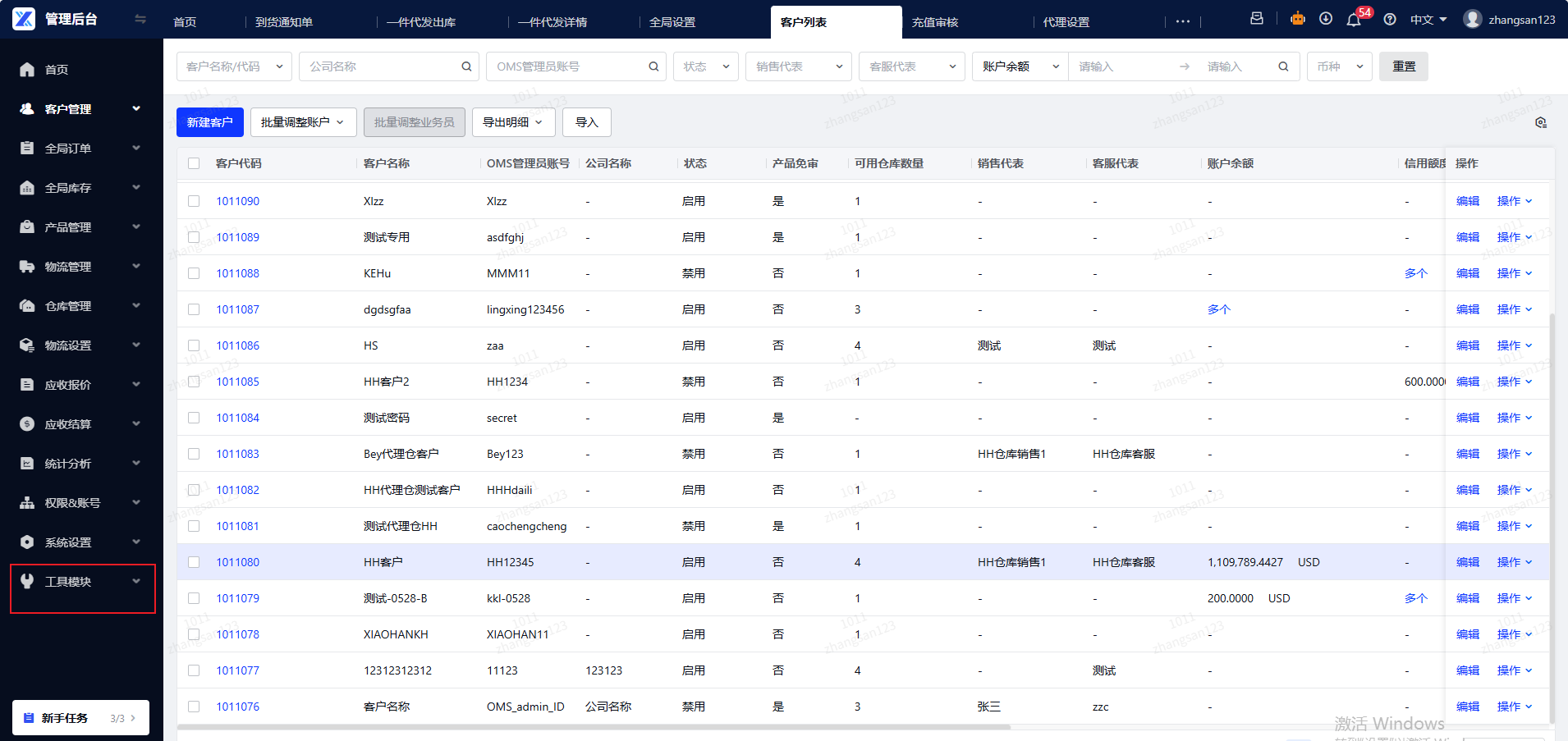Click the 新建客户 button
Screen dimensions: 1568x741
tap(209, 122)
